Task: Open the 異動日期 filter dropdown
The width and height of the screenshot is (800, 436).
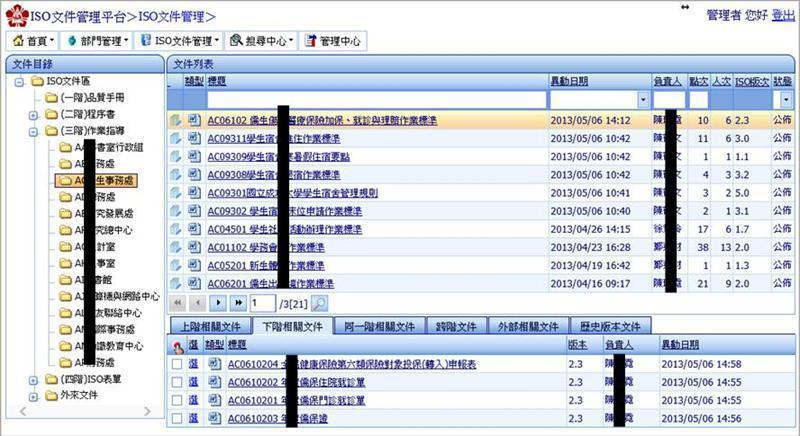Action: click(x=643, y=100)
